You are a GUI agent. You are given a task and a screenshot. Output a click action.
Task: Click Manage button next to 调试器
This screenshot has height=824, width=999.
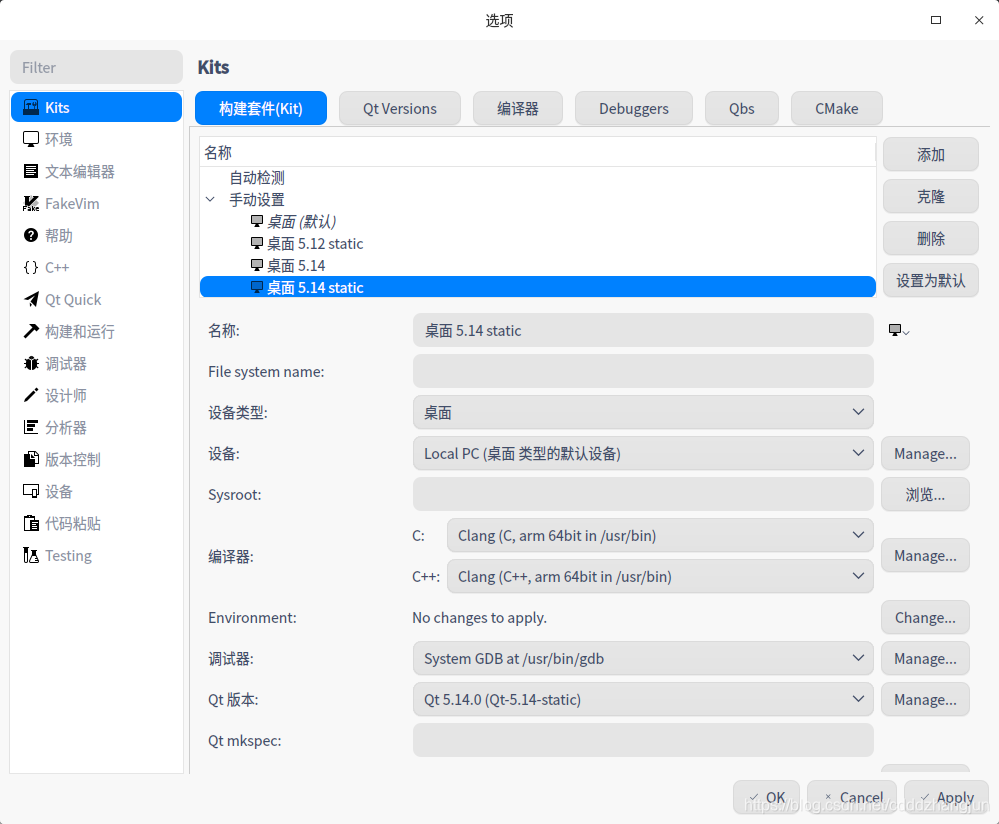coord(925,658)
